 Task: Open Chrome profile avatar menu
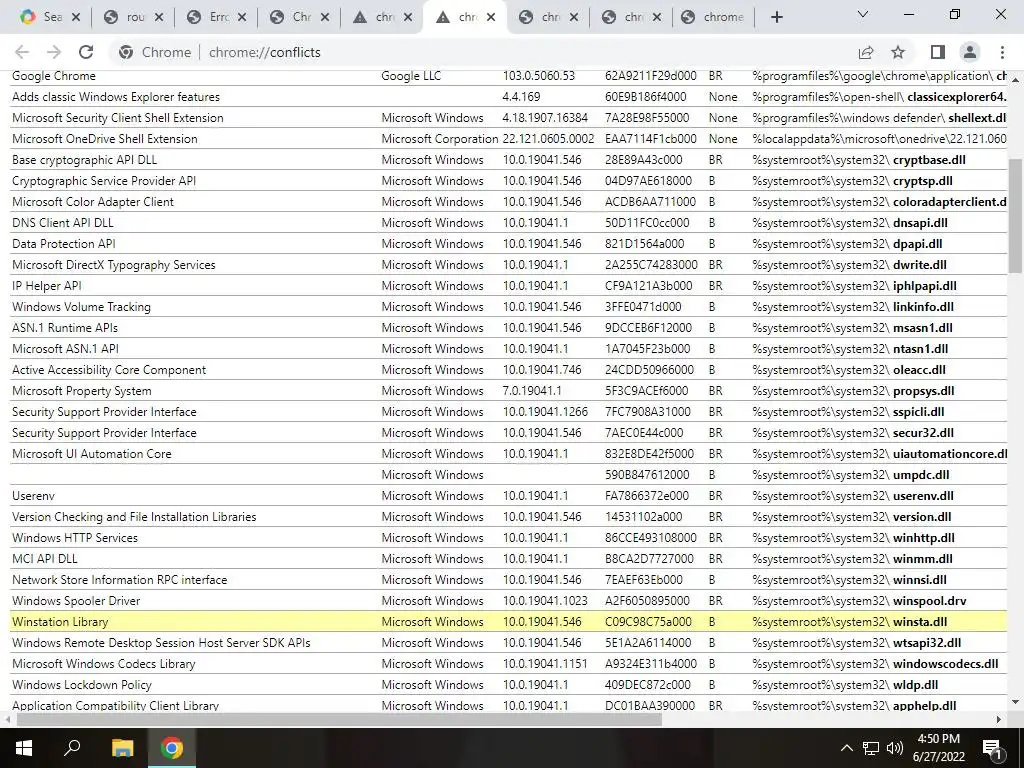pyautogui.click(x=970, y=52)
